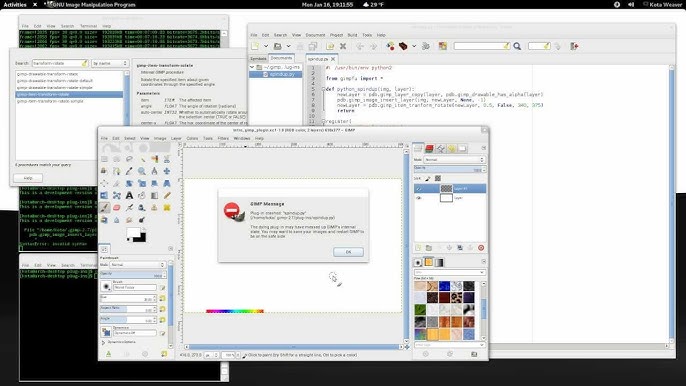Screen dimensions: 686x386
Task: Toggle the eye icon of the bottom layer
Action: 419,198
